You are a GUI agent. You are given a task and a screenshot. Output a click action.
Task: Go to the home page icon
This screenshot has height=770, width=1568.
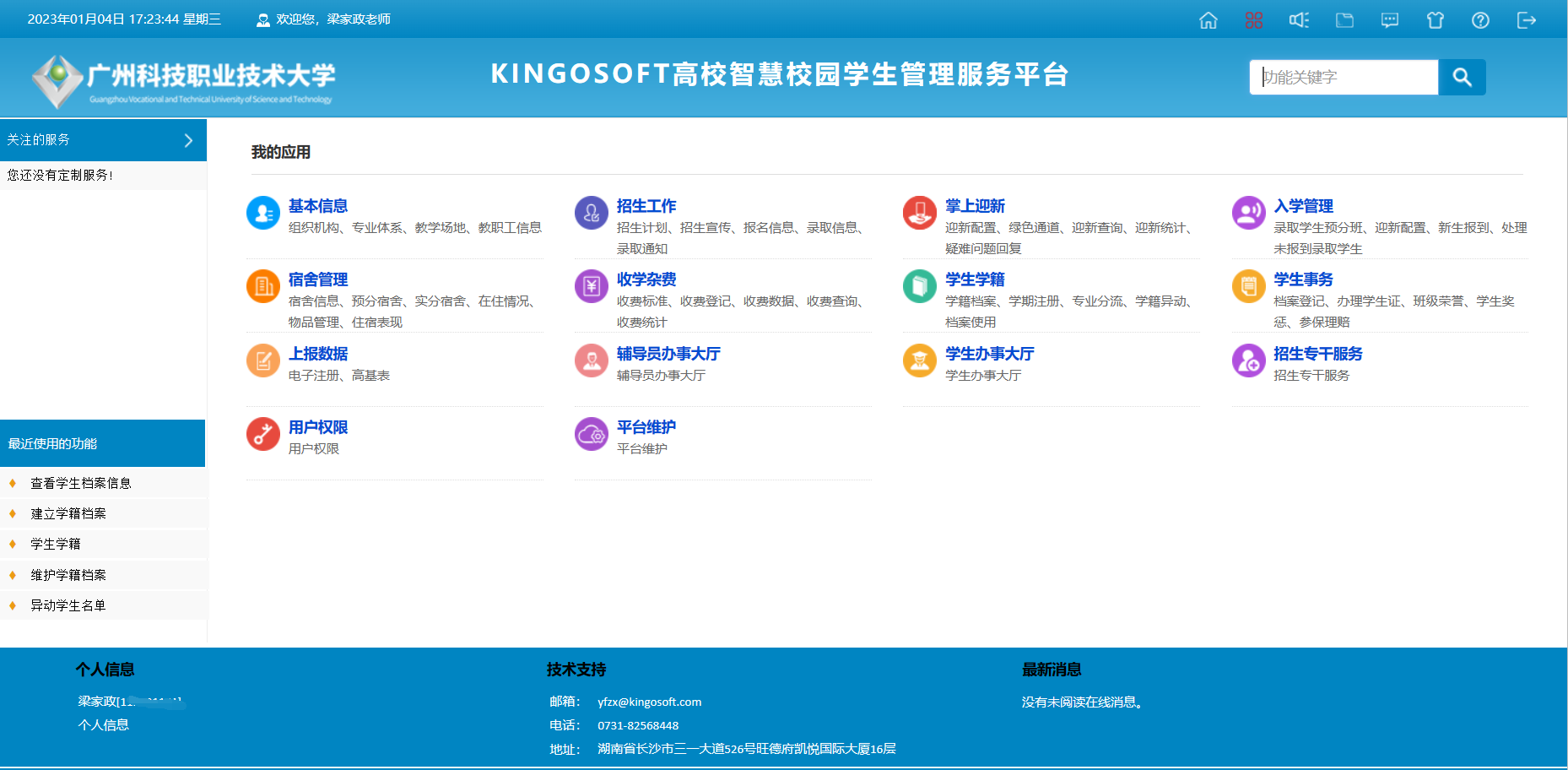(1208, 20)
